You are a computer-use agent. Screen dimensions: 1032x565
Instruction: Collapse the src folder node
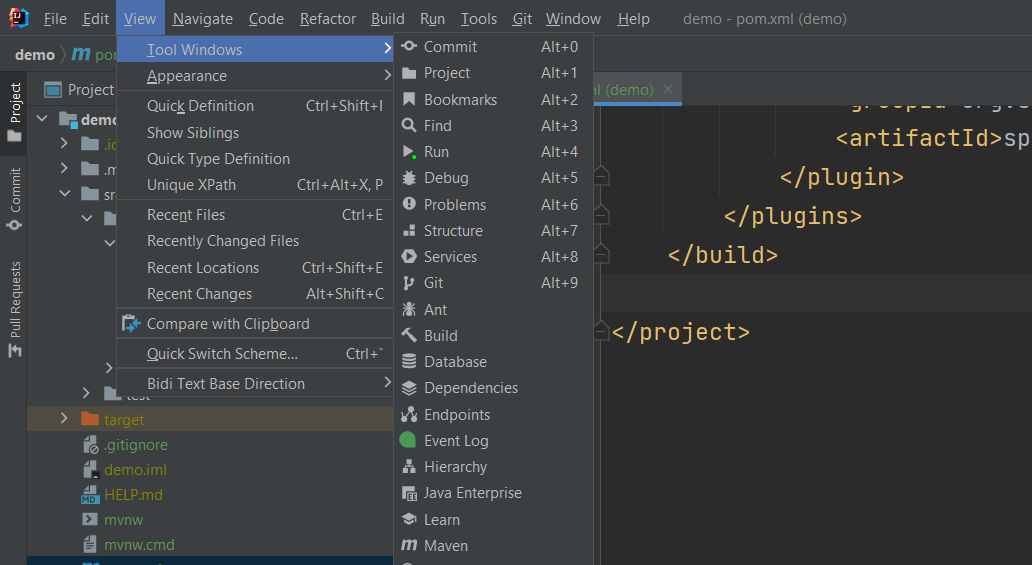click(64, 193)
